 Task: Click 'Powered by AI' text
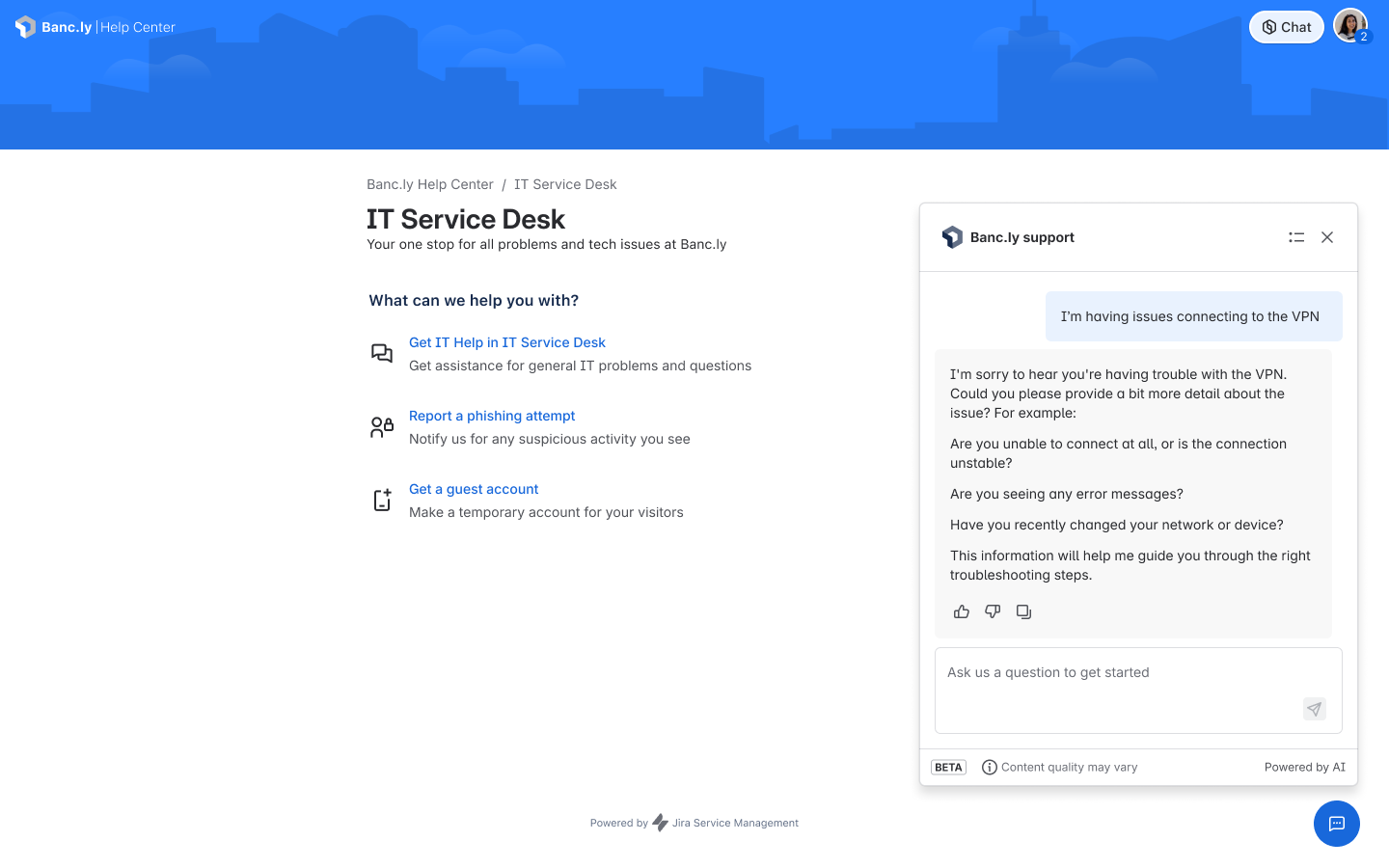click(1305, 768)
